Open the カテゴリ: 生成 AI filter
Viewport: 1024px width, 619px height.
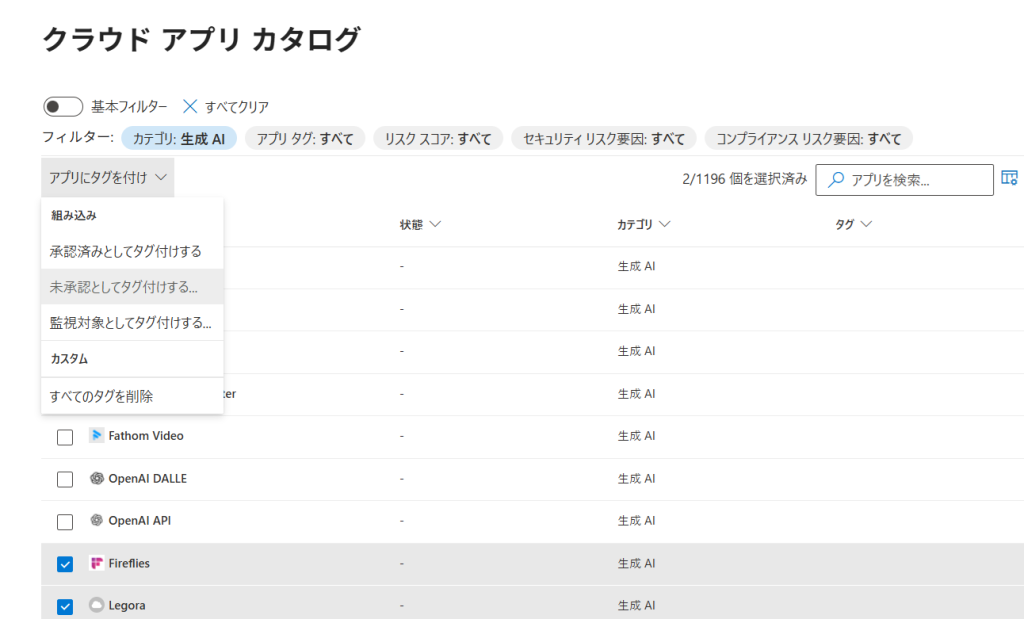(x=179, y=139)
